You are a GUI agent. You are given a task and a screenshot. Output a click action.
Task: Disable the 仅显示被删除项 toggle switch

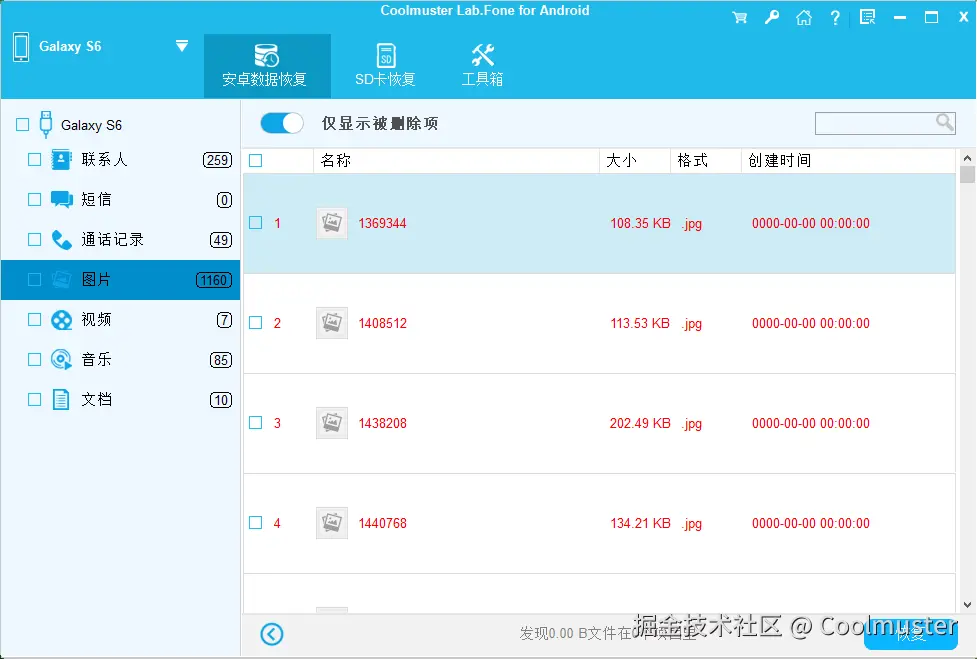tap(281, 122)
